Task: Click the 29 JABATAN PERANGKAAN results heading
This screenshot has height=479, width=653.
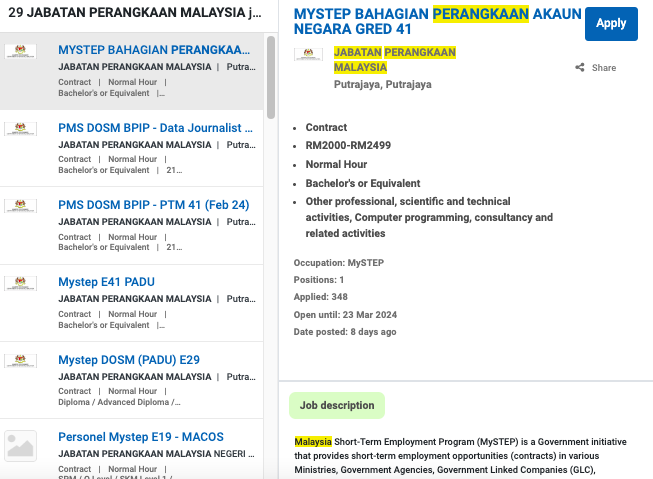Action: tap(135, 12)
